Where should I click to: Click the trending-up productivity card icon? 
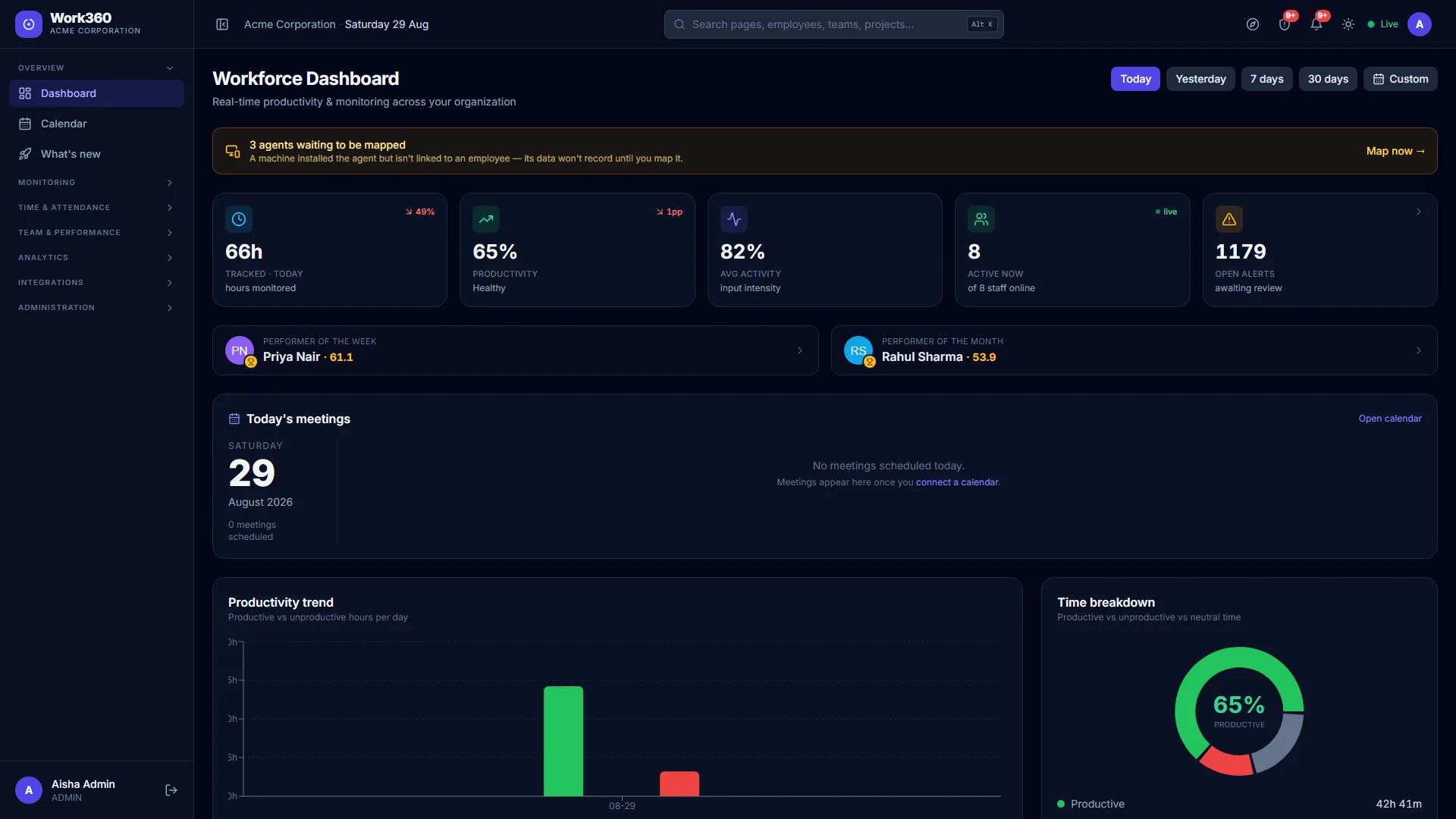point(486,219)
